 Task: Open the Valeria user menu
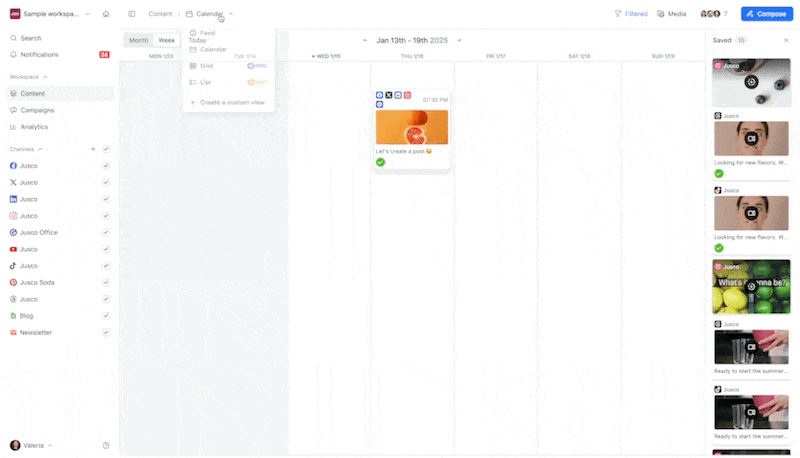click(x=31, y=445)
